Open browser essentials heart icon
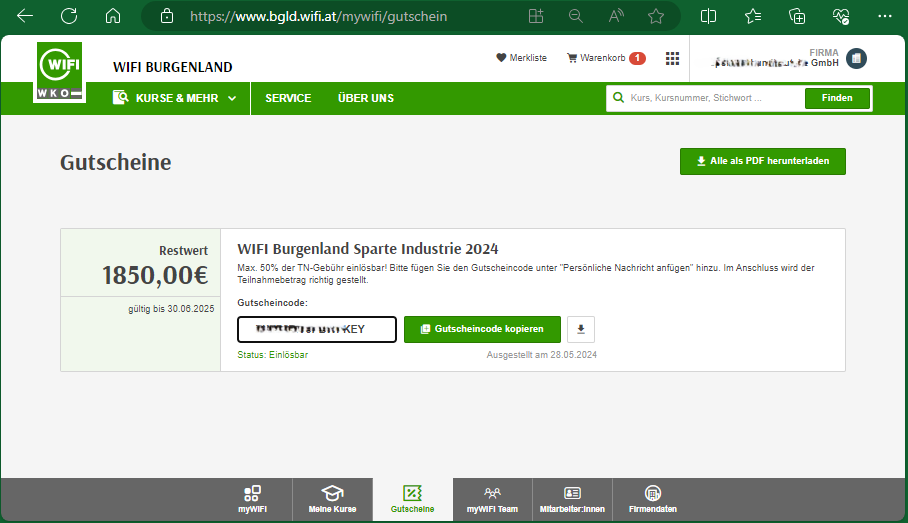Viewport: 908px width, 523px height. [841, 16]
